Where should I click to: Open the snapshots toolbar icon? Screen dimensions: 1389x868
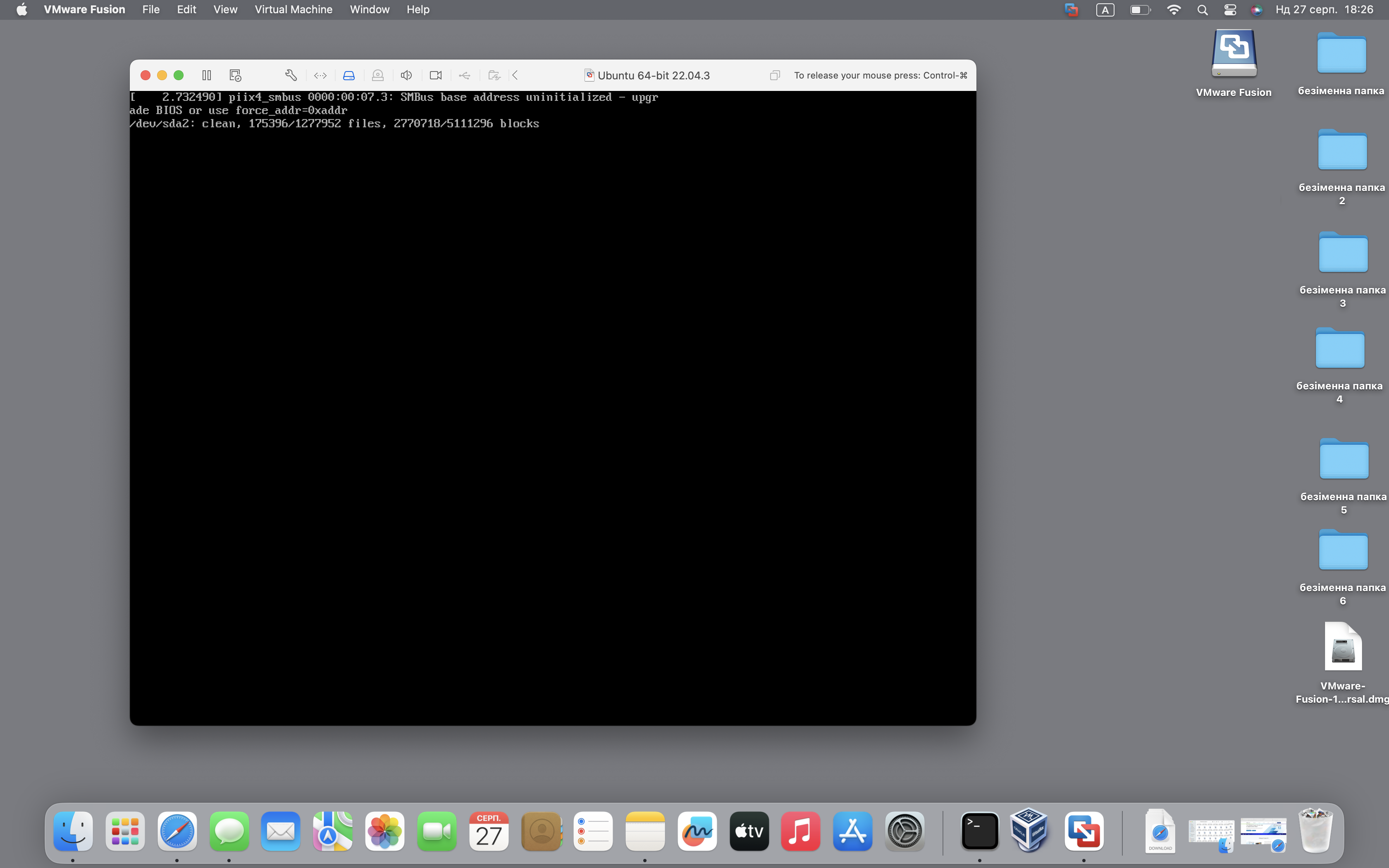(x=235, y=75)
